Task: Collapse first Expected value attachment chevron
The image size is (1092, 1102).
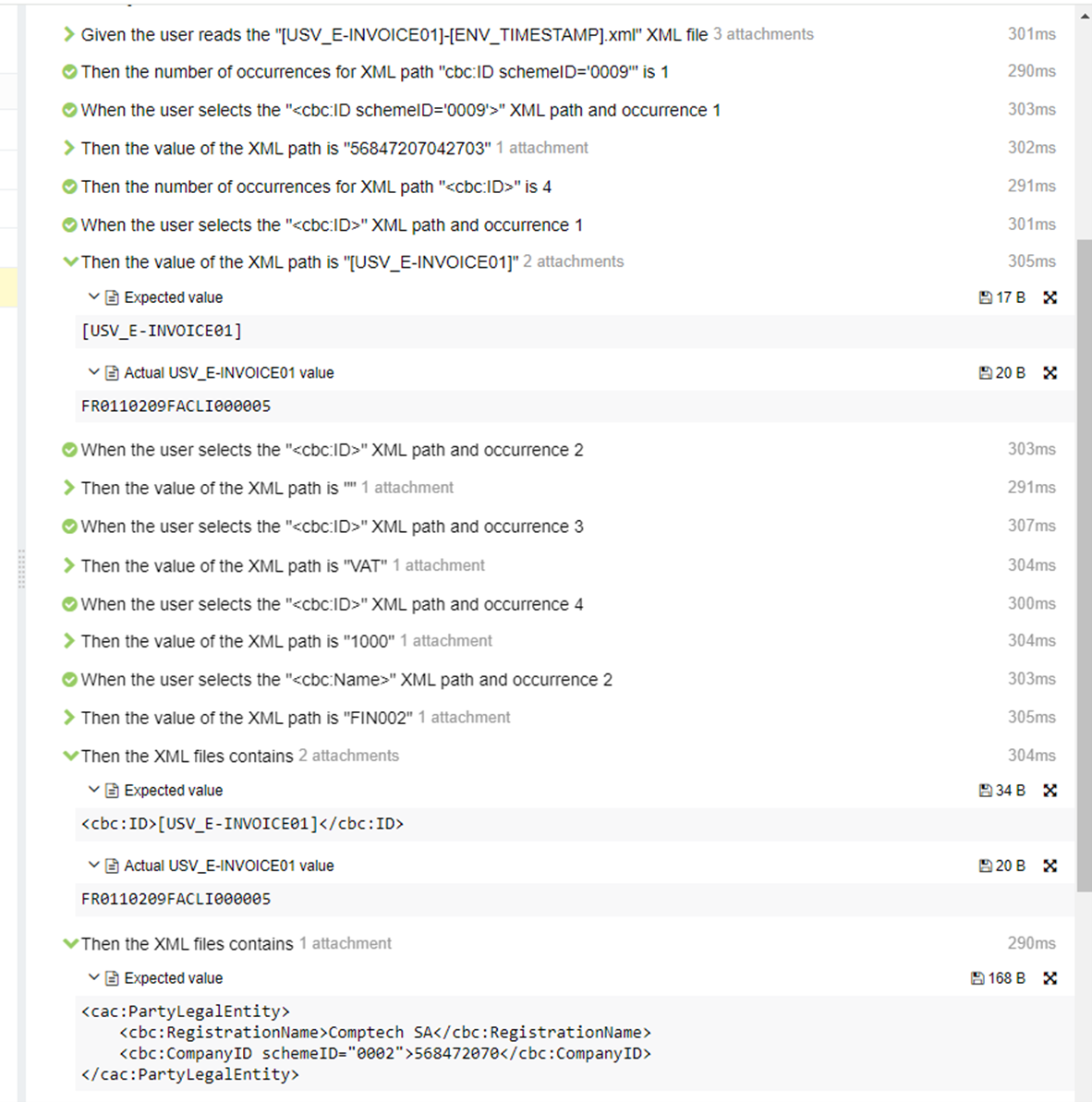Action: pyautogui.click(x=93, y=297)
